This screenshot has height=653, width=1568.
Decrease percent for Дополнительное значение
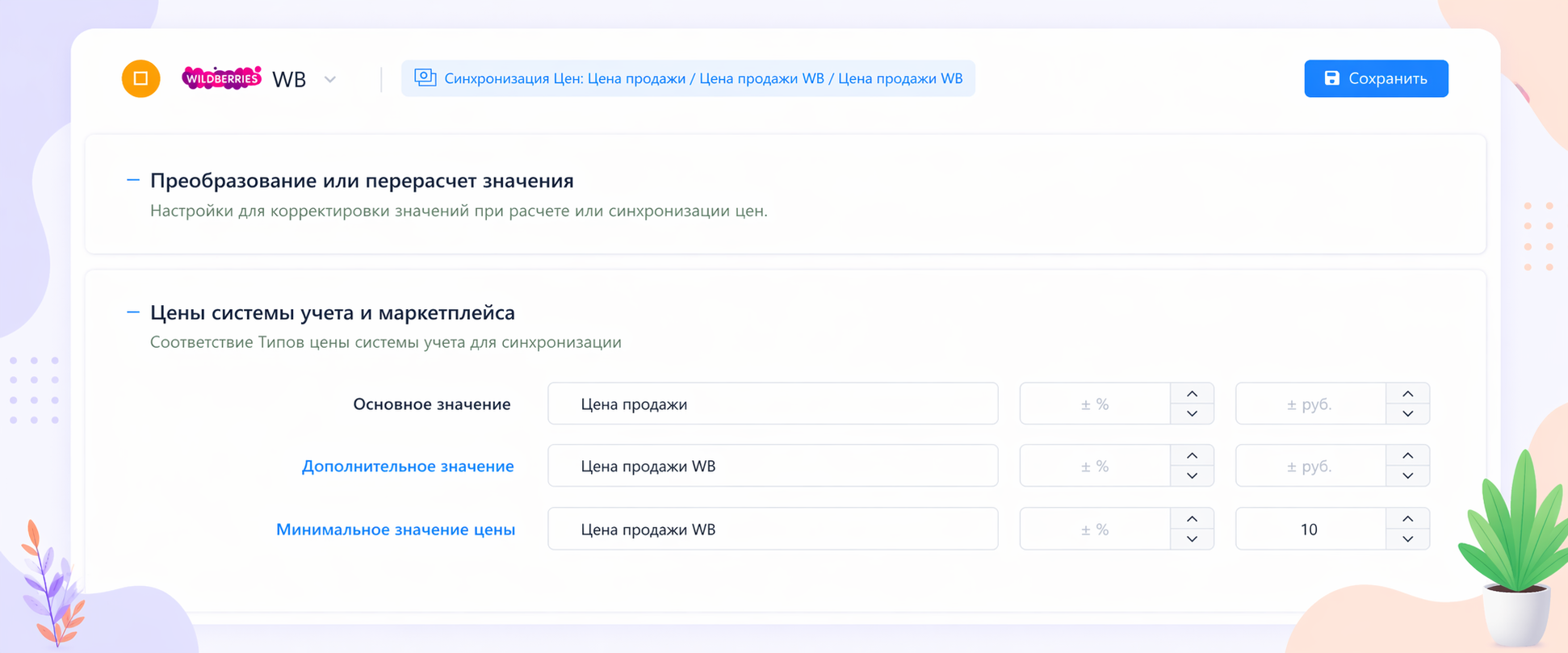click(x=1192, y=475)
